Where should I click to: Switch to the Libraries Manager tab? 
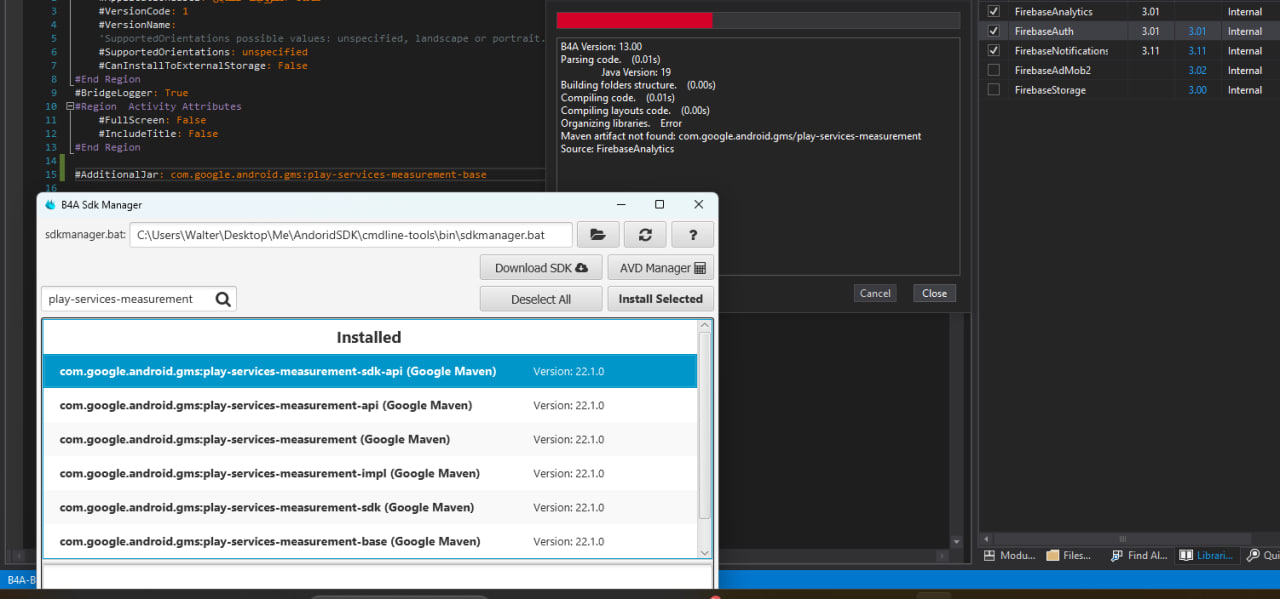point(1207,555)
